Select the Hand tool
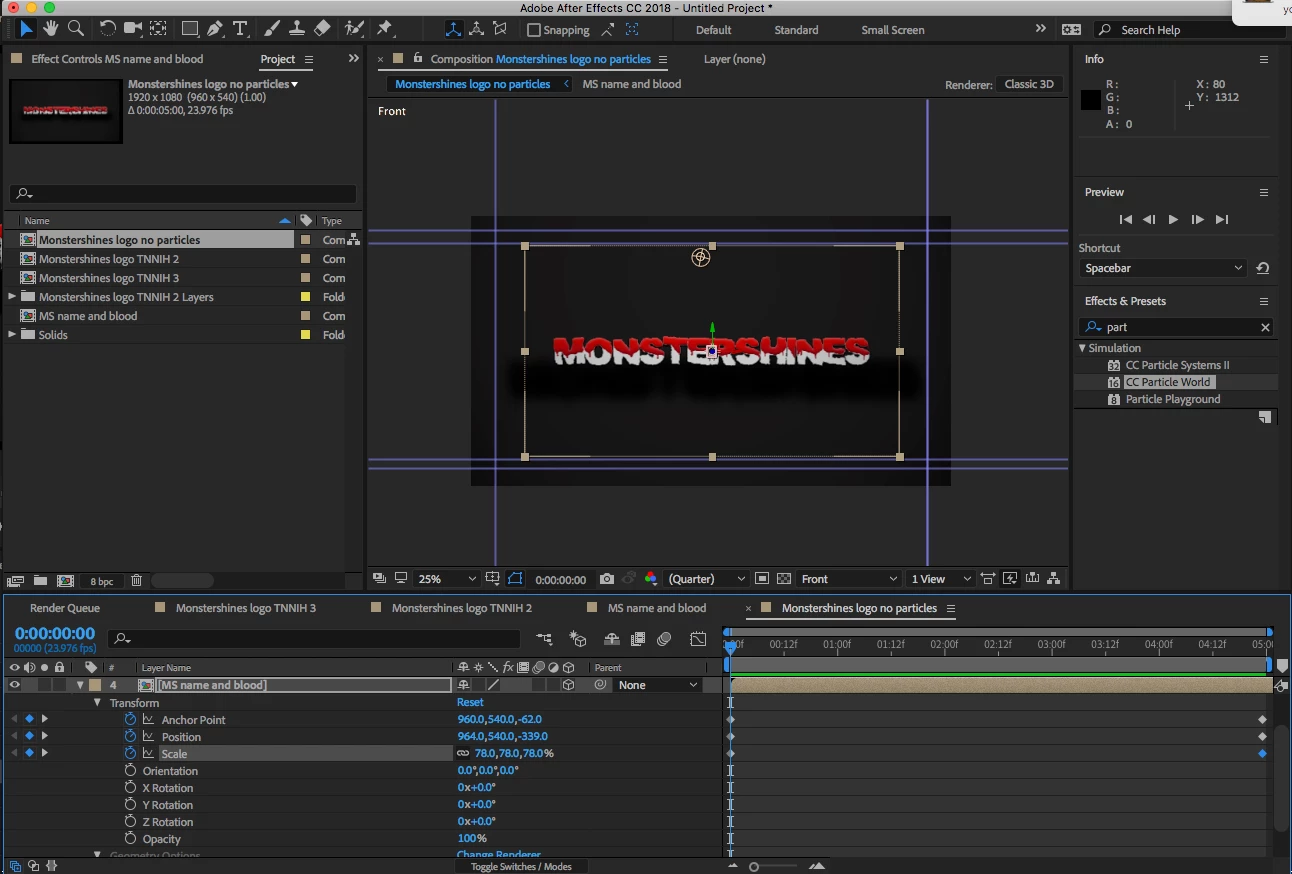1292x874 pixels. (x=50, y=29)
